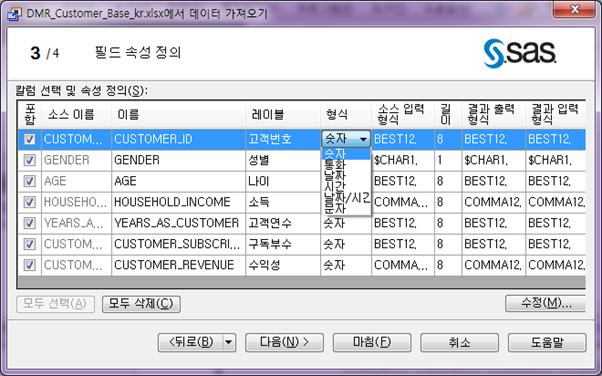Click the 결과 출력 형식 column header
Image resolution: width=602 pixels, height=376 pixels.
(494, 114)
